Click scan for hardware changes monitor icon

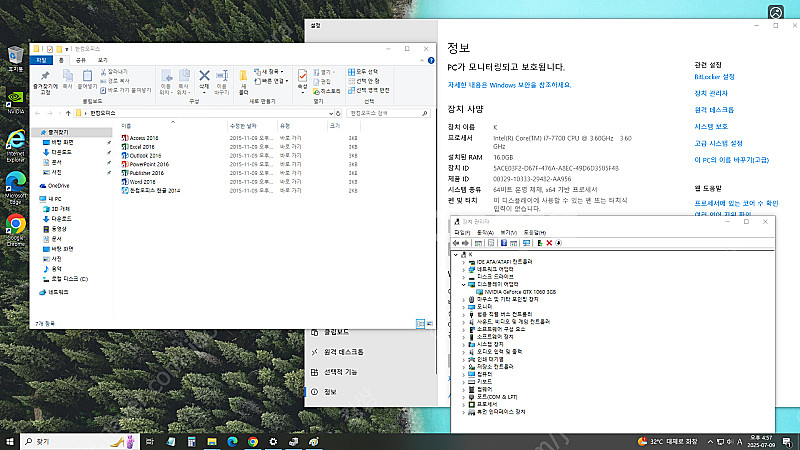pyautogui.click(x=526, y=243)
